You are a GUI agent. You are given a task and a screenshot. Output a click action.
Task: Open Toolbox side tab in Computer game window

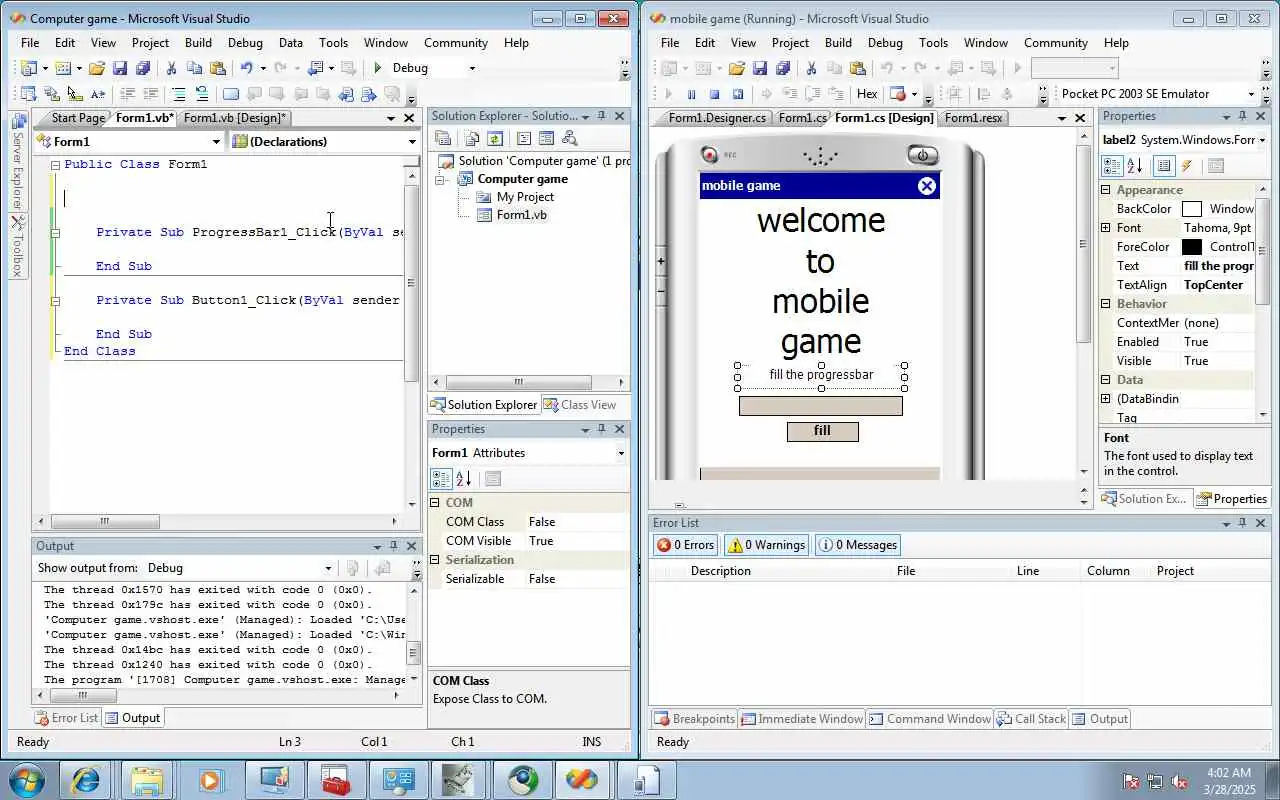[17, 247]
